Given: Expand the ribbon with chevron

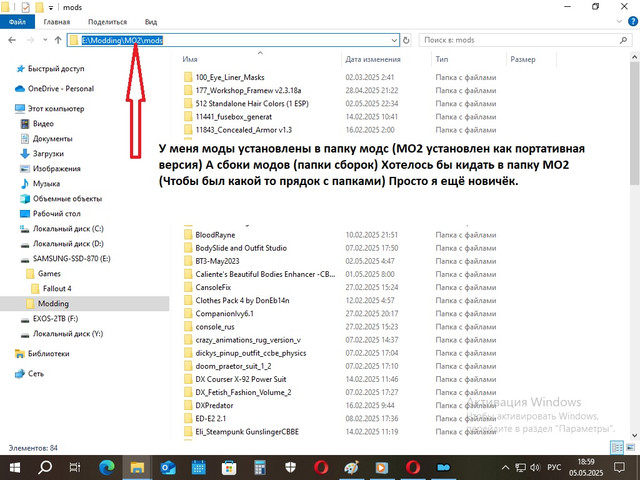Looking at the screenshot, I should pyautogui.click(x=620, y=21).
